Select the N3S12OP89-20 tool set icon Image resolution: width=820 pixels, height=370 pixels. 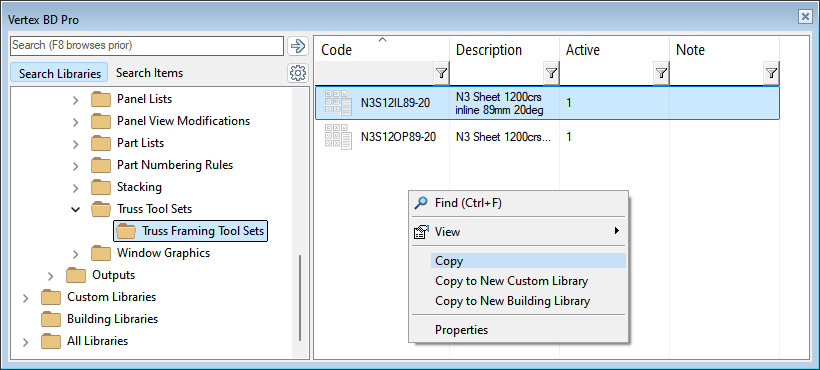338,137
